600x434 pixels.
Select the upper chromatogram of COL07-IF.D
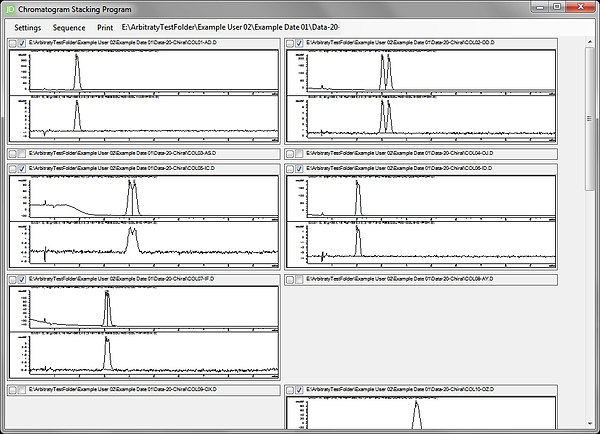(x=144, y=309)
